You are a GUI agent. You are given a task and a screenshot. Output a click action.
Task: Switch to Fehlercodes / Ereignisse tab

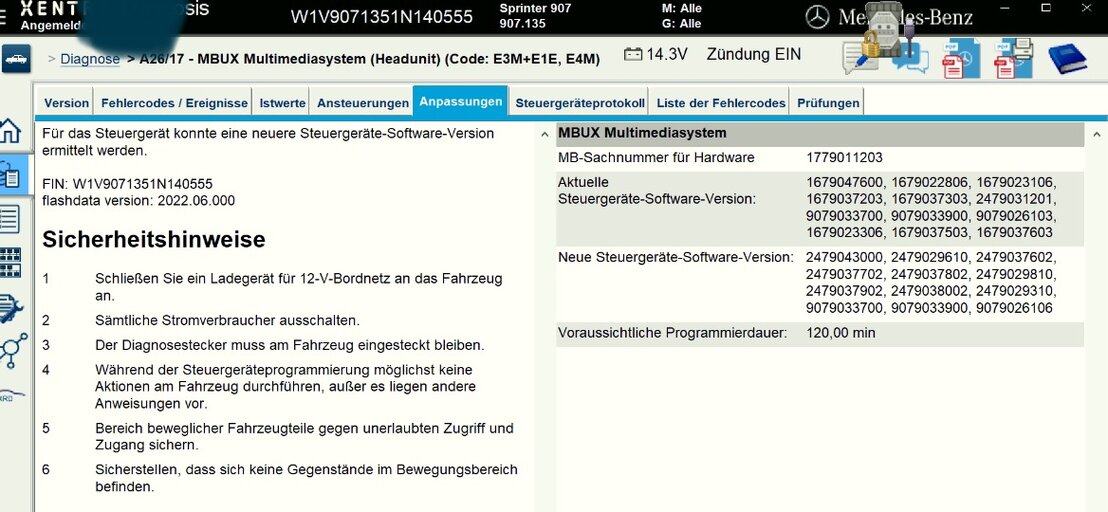click(x=175, y=103)
